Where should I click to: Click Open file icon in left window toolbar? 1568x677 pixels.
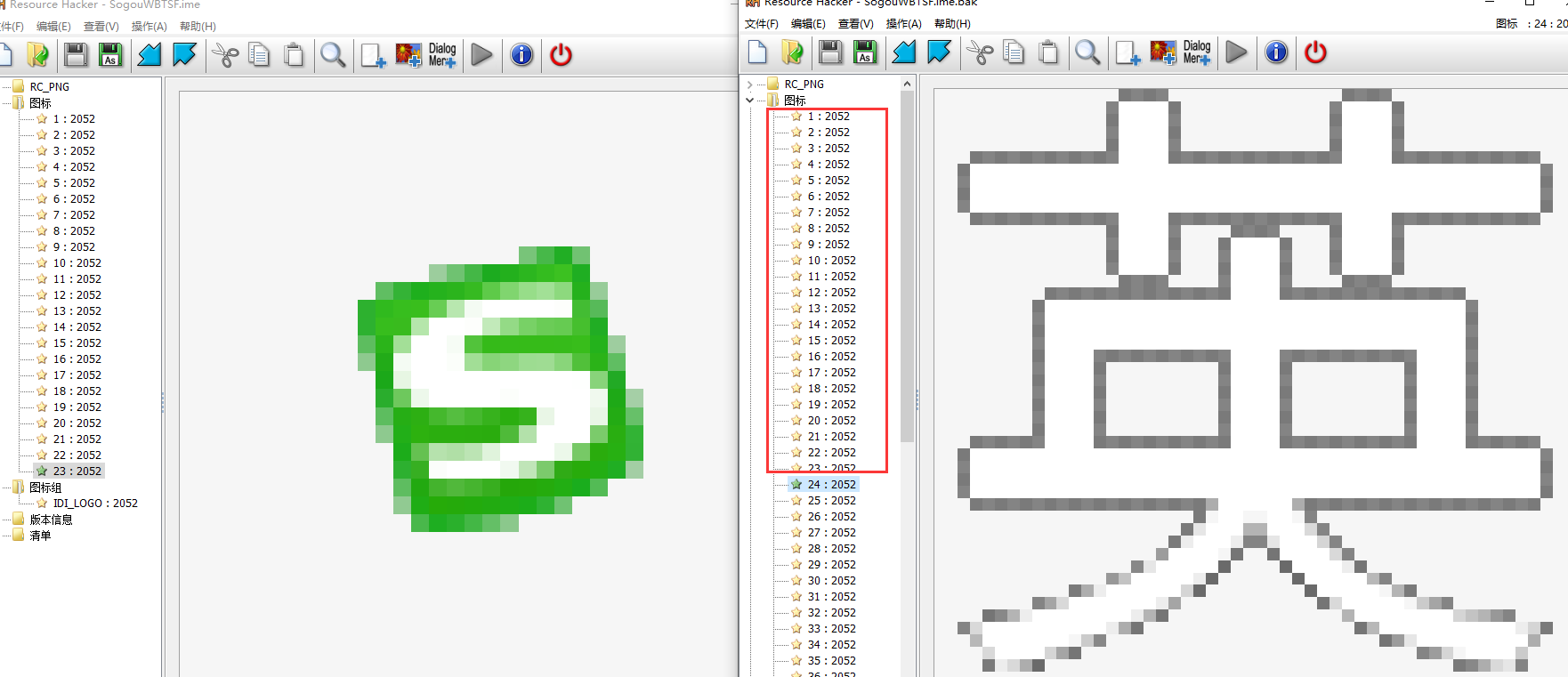(x=38, y=55)
